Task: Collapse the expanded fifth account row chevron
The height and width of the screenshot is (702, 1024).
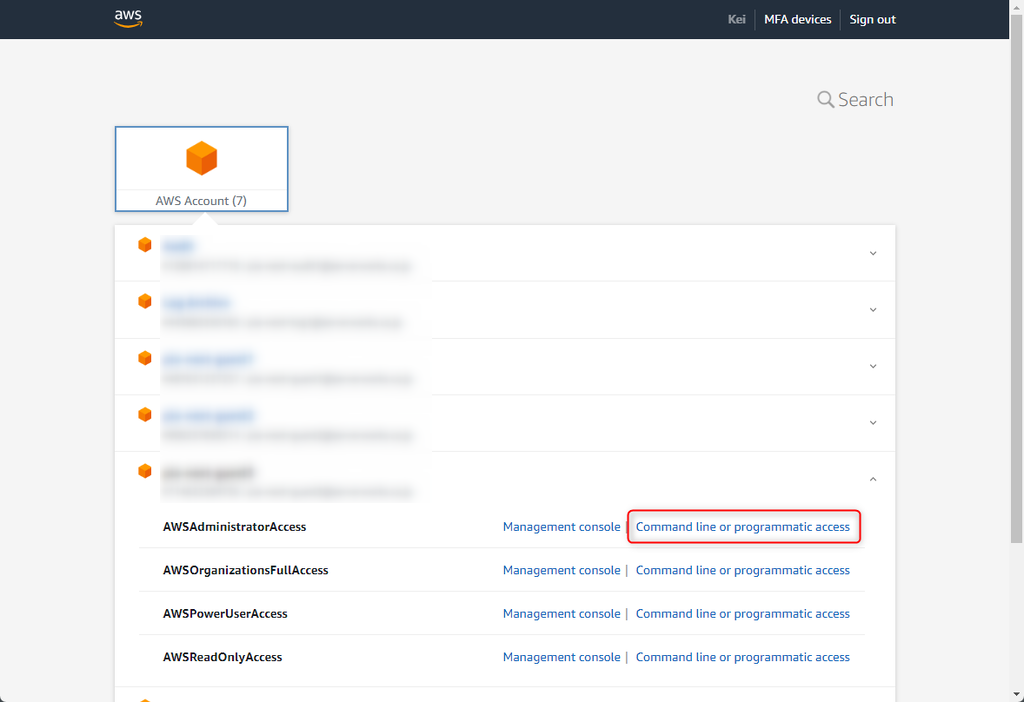Action: pos(872,479)
